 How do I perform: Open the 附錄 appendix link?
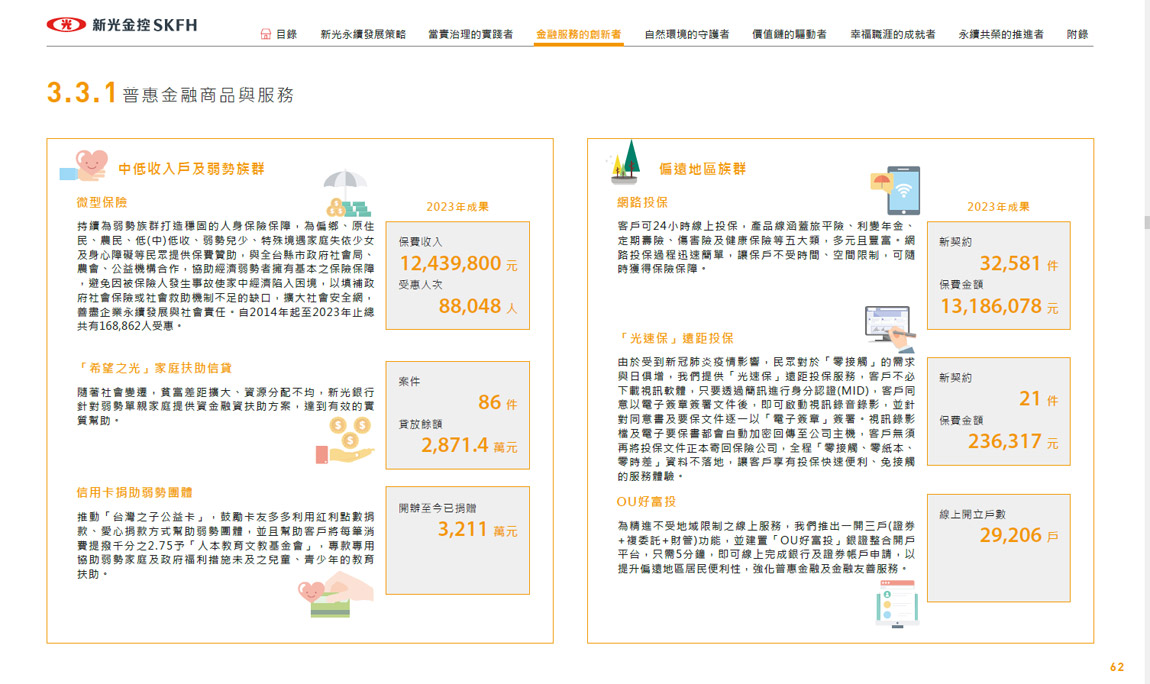click(1077, 34)
